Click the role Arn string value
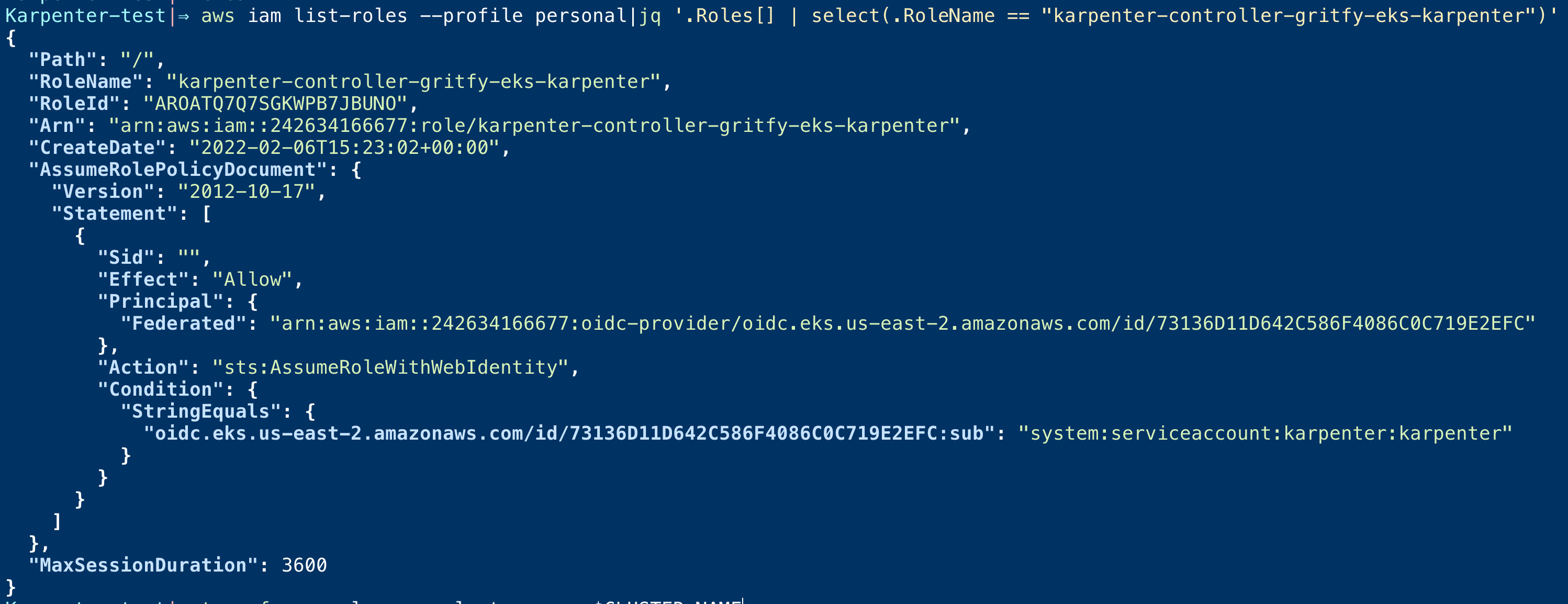1568x604 pixels. pos(534,126)
